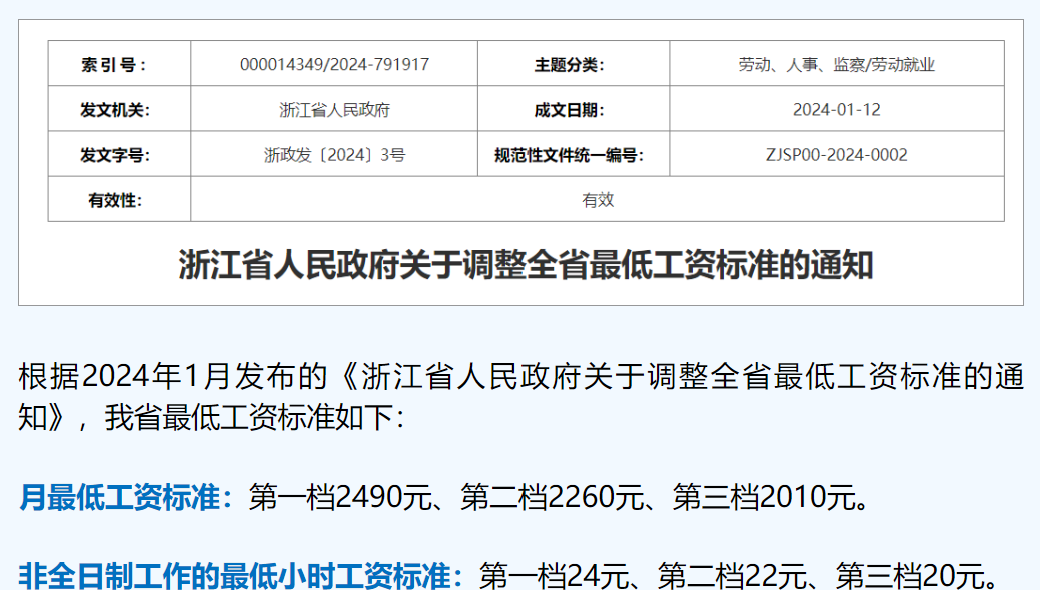Click the 规范性文件统一编号 label
The image size is (1040, 590).
pyautogui.click(x=568, y=155)
